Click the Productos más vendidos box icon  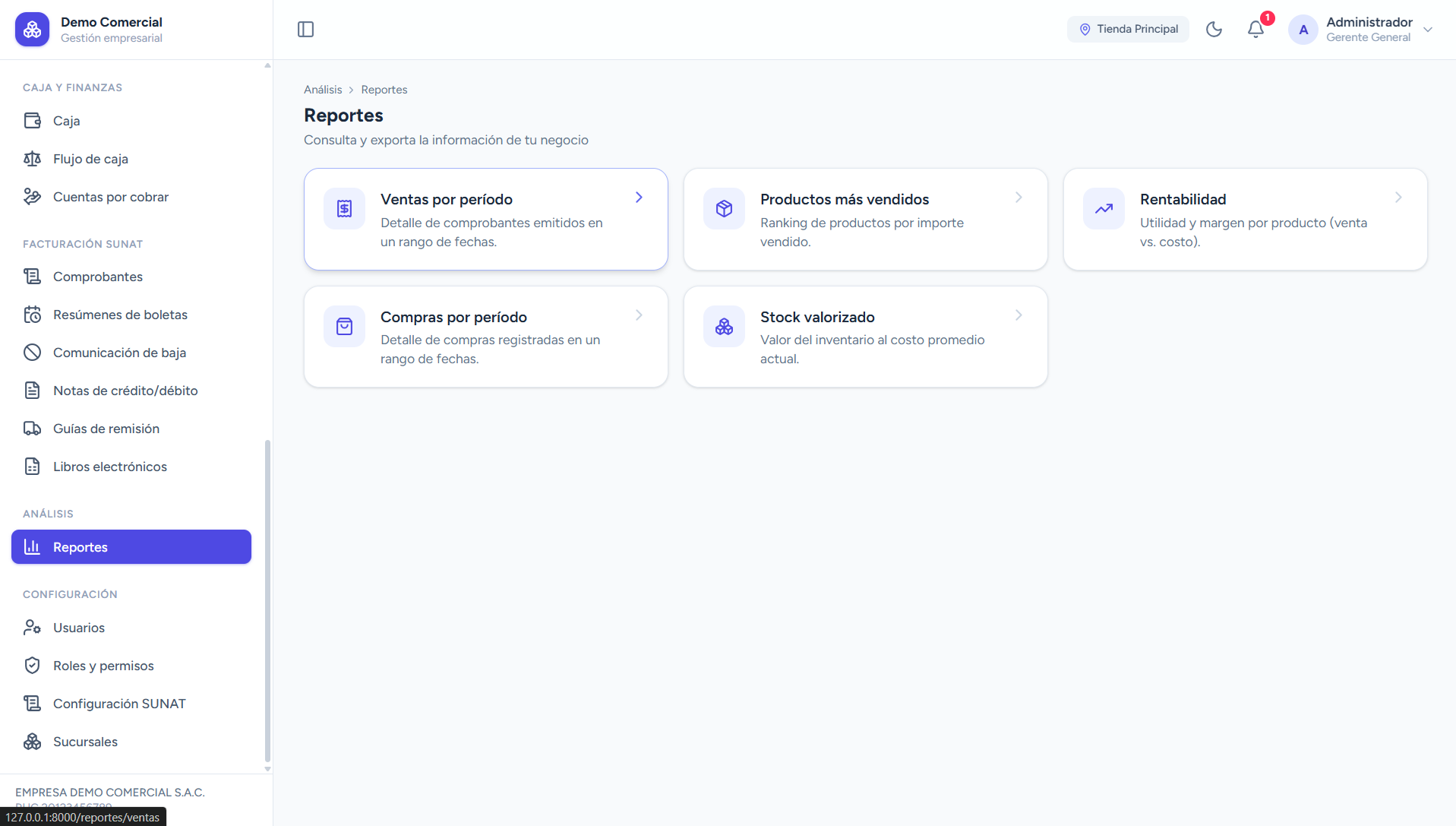[x=724, y=208]
